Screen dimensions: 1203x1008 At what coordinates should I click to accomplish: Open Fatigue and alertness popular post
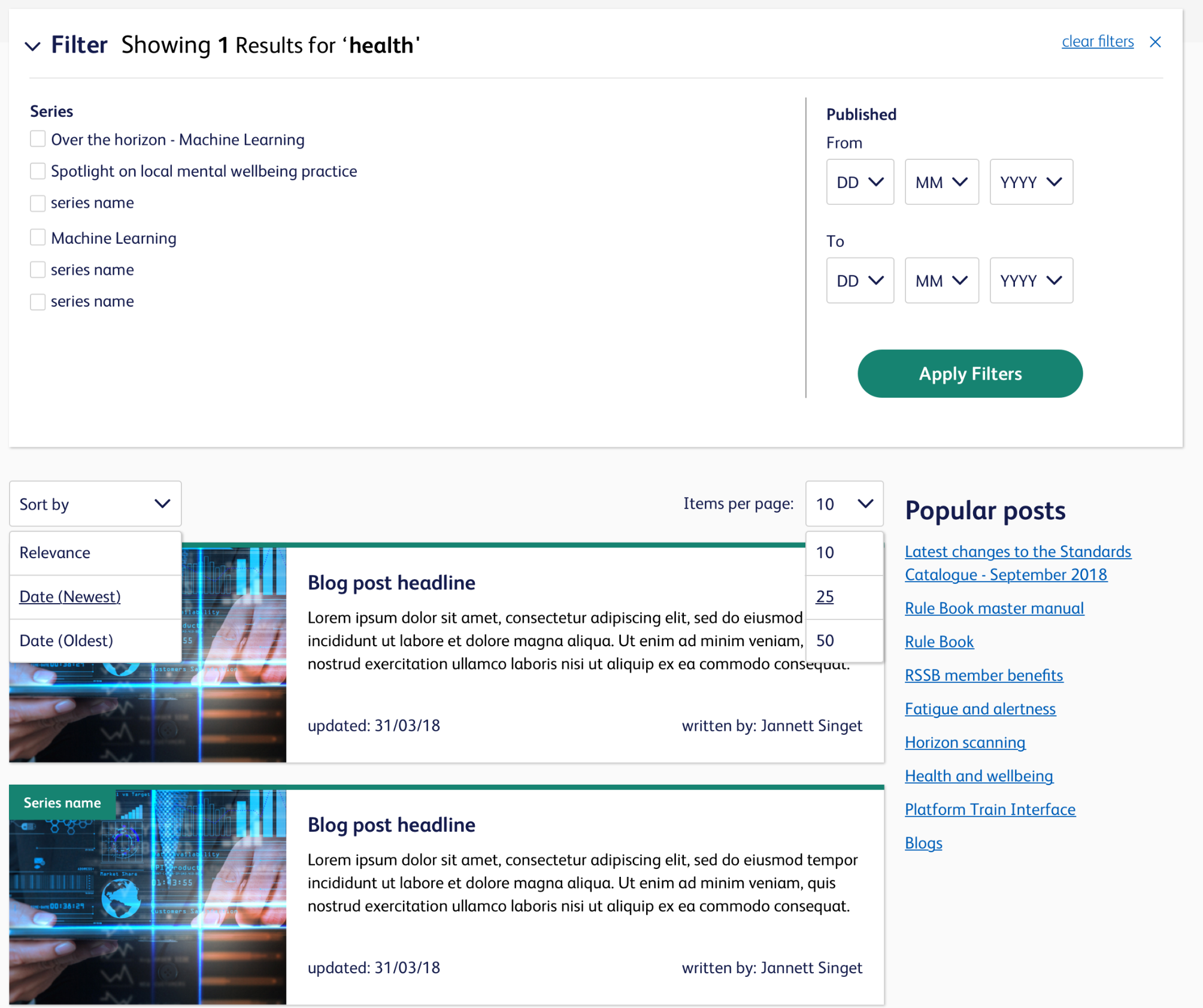point(980,709)
